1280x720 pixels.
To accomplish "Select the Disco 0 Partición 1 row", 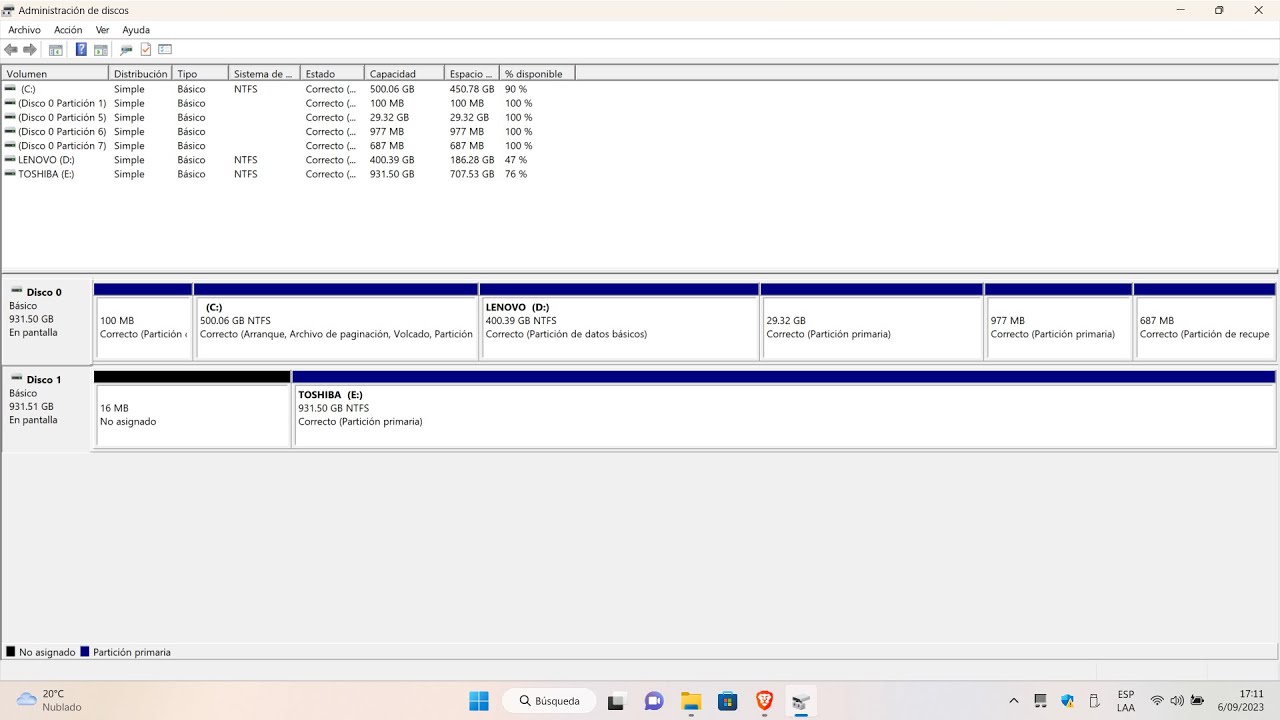I will point(290,103).
